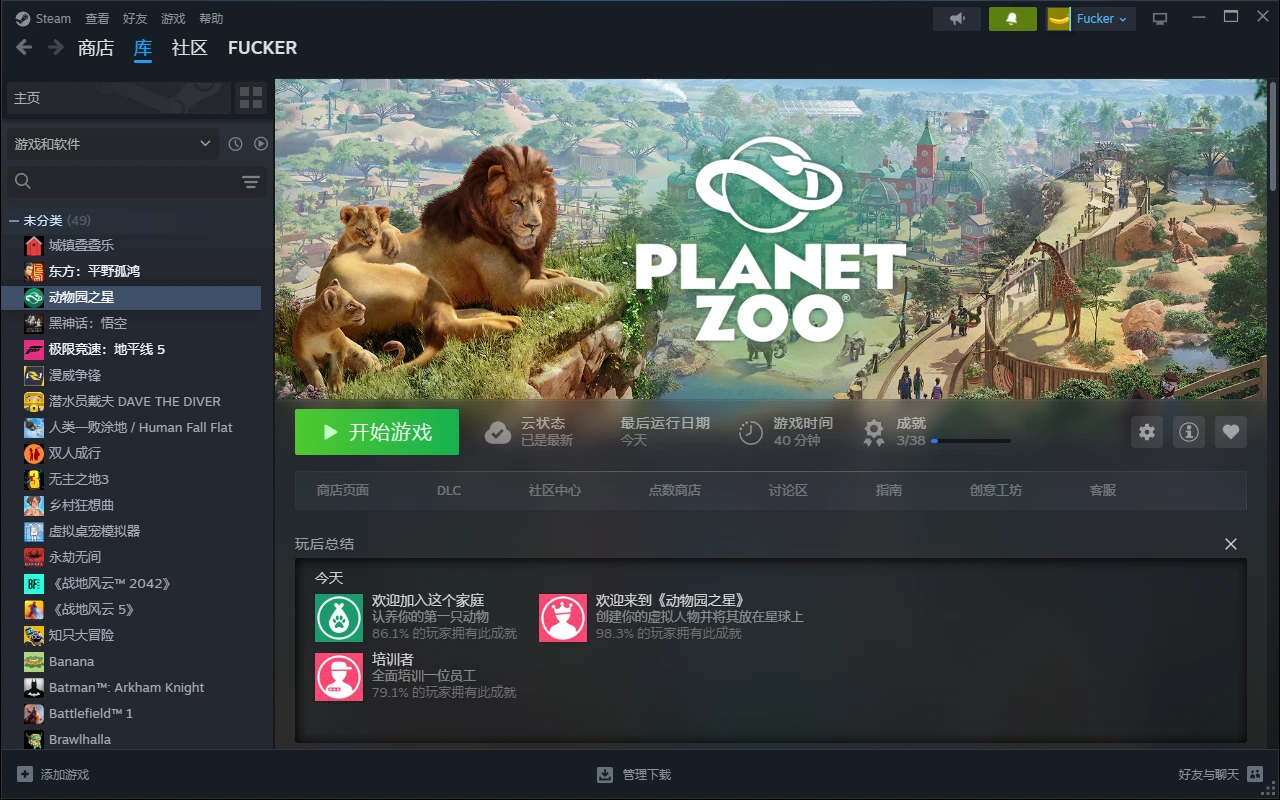Image resolution: width=1280 pixels, height=800 pixels.
Task: Open the 商店页面 tab
Action: point(343,490)
